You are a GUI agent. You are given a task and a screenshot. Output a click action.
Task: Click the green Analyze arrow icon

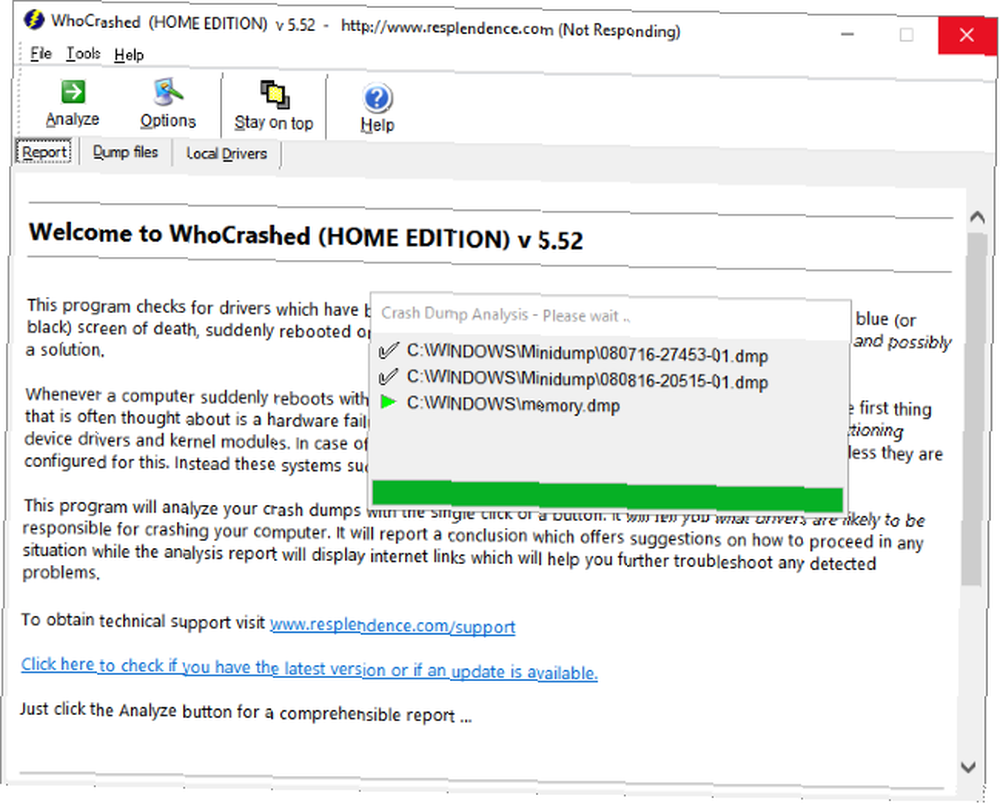tap(73, 91)
